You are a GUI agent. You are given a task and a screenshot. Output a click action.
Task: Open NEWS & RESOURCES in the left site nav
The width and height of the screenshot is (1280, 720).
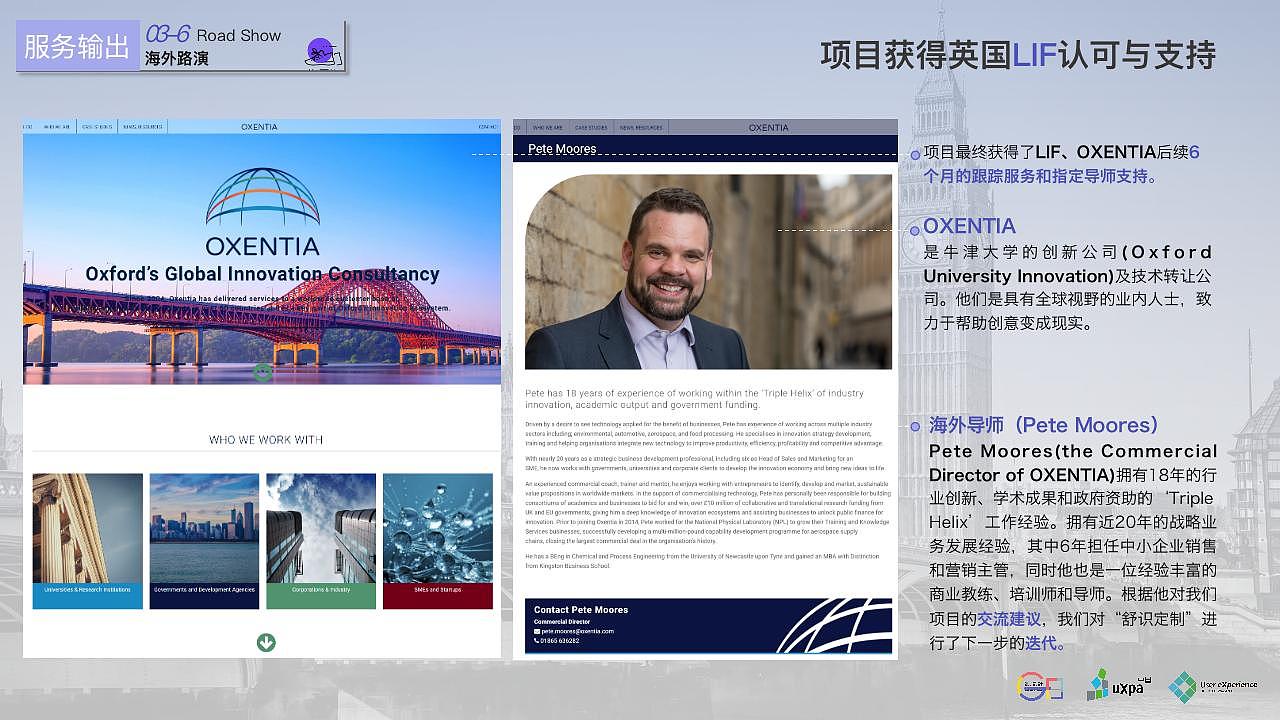[143, 127]
